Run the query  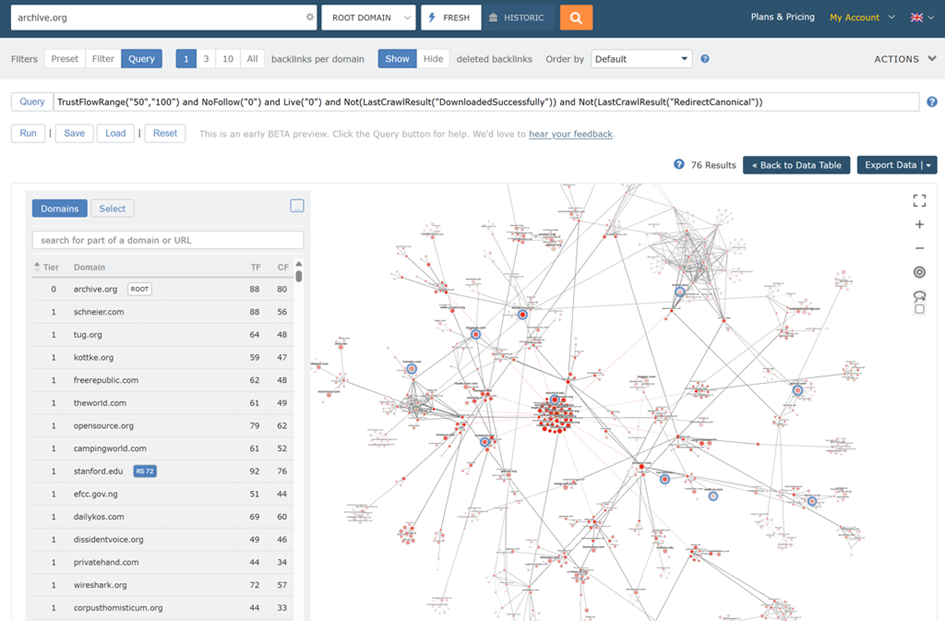point(28,133)
